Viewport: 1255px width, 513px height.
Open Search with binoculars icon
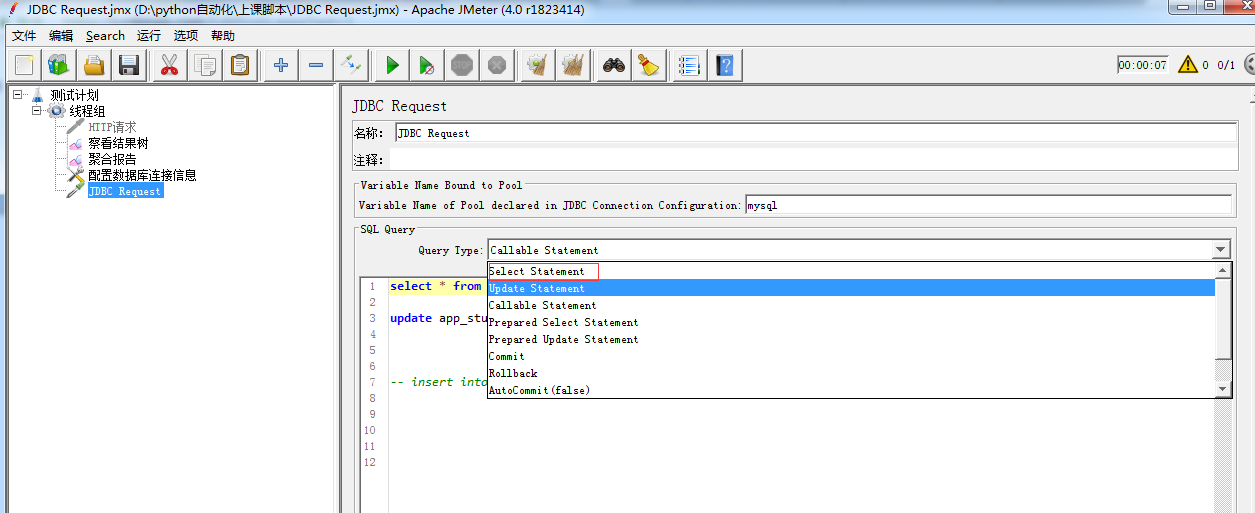click(x=614, y=65)
